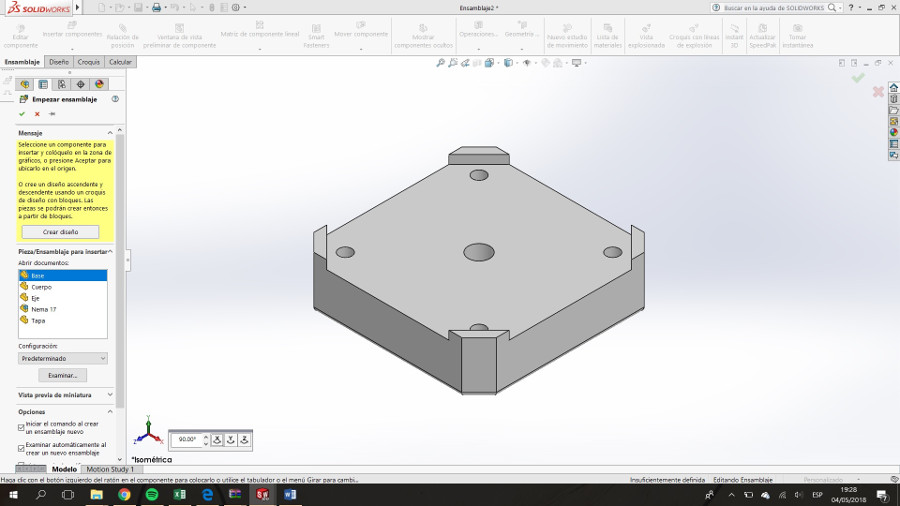Open Spotify from the Windows taskbar
Viewport: 900px width, 506px height.
pyautogui.click(x=152, y=495)
